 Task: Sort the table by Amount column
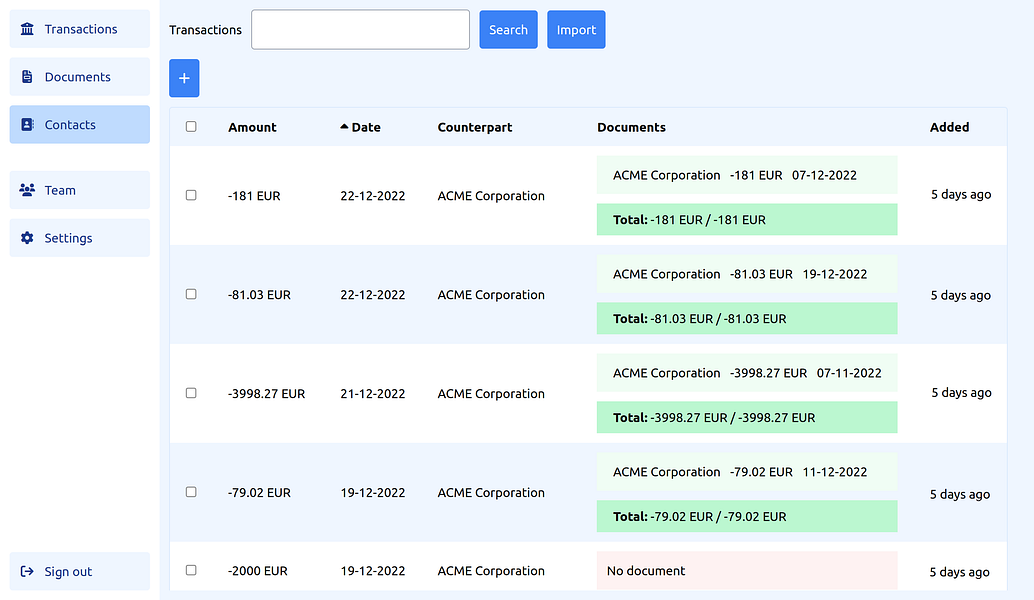(252, 127)
